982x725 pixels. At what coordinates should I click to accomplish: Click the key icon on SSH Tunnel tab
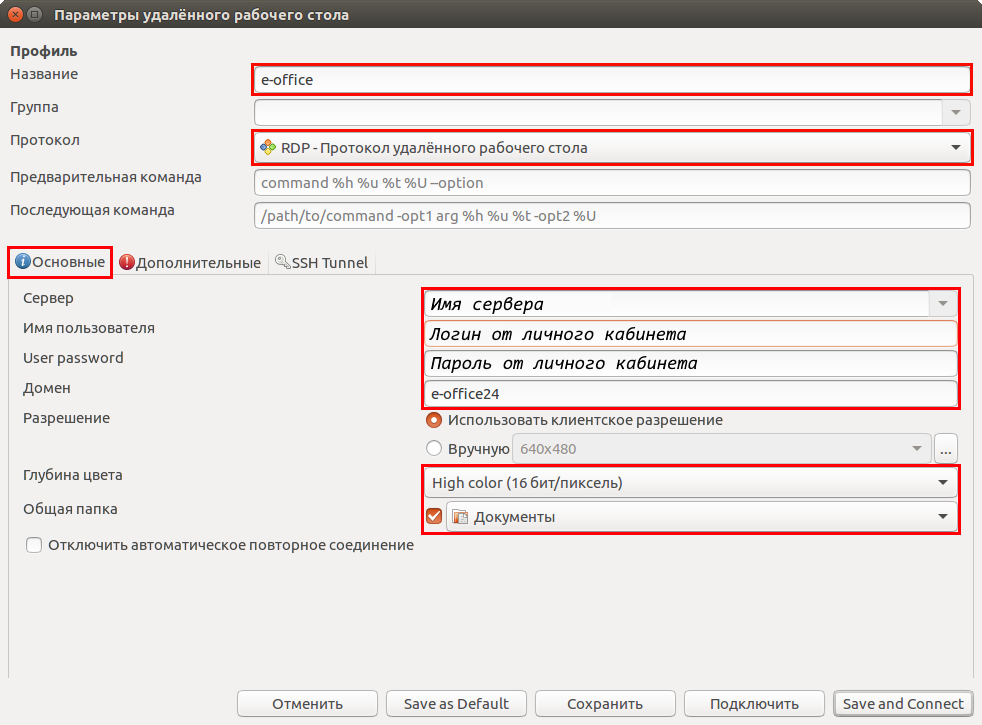pos(282,262)
